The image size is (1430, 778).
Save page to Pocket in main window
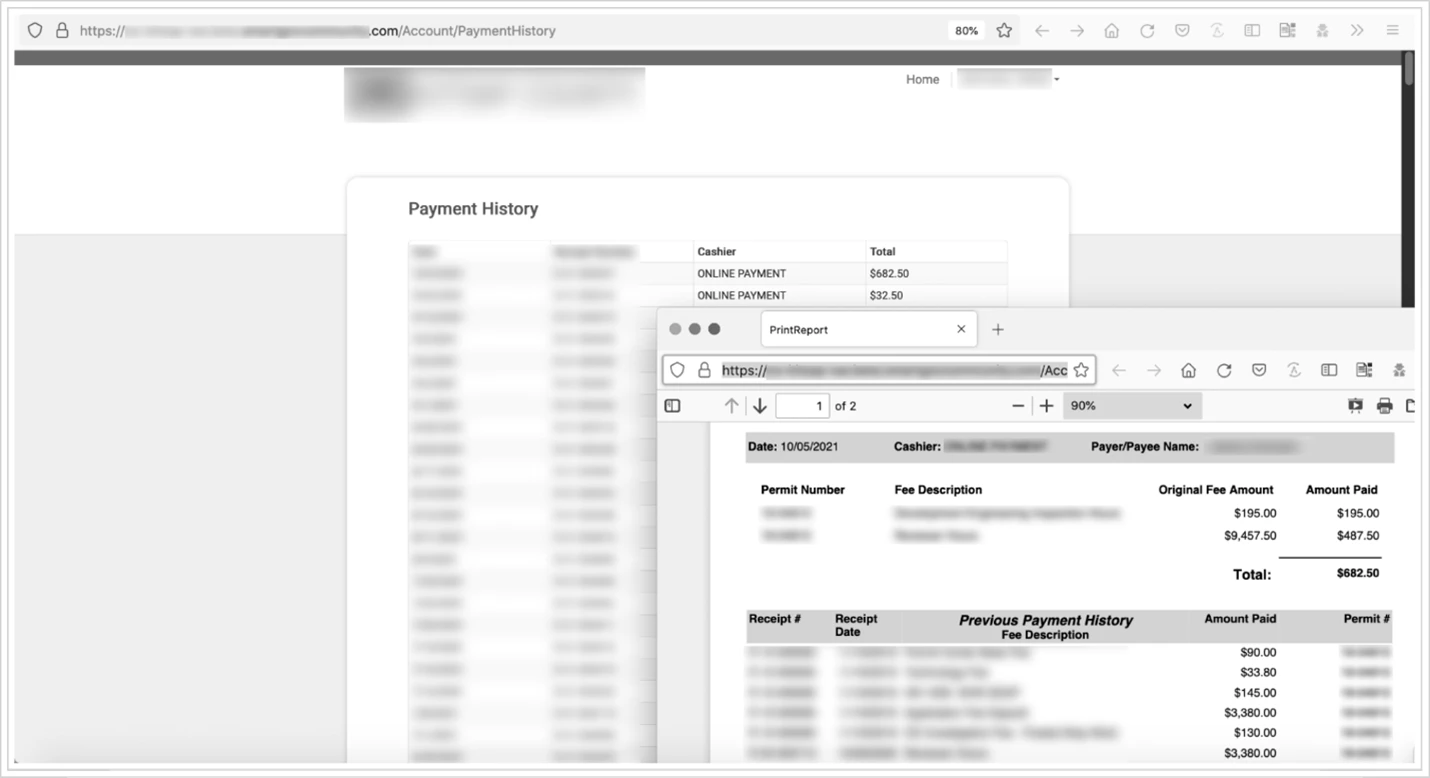coord(1182,31)
